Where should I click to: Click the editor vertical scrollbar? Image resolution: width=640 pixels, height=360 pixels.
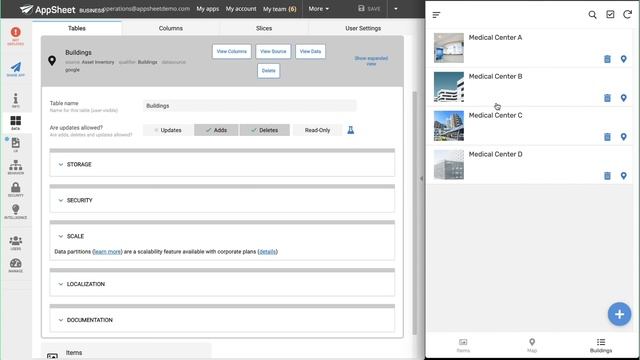pyautogui.click(x=415, y=212)
